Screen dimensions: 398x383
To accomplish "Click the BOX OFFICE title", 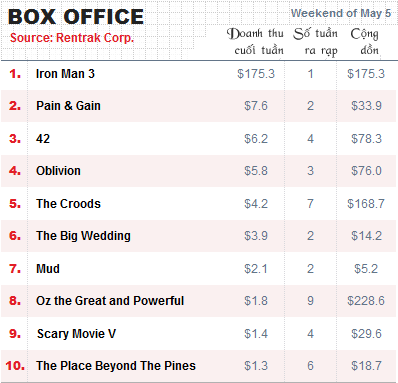I will pos(76,17).
